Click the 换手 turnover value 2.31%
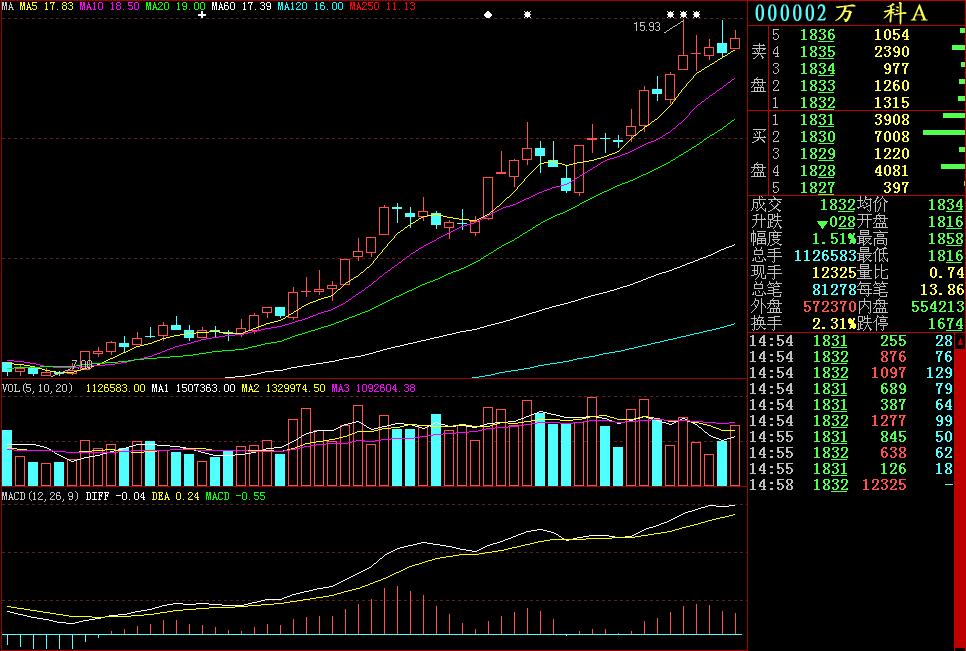Screen dimensions: 966x651 834,323
